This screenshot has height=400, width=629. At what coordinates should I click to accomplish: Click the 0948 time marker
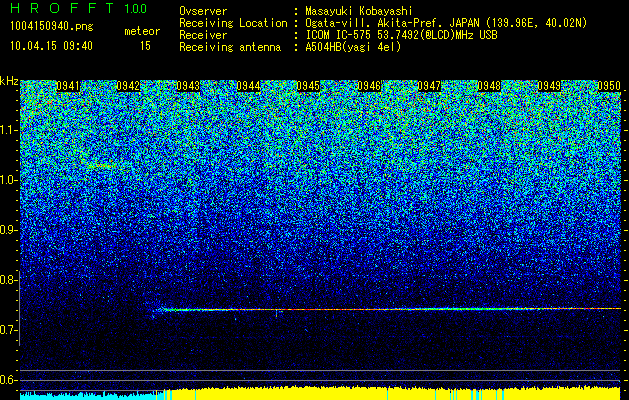pyautogui.click(x=489, y=86)
